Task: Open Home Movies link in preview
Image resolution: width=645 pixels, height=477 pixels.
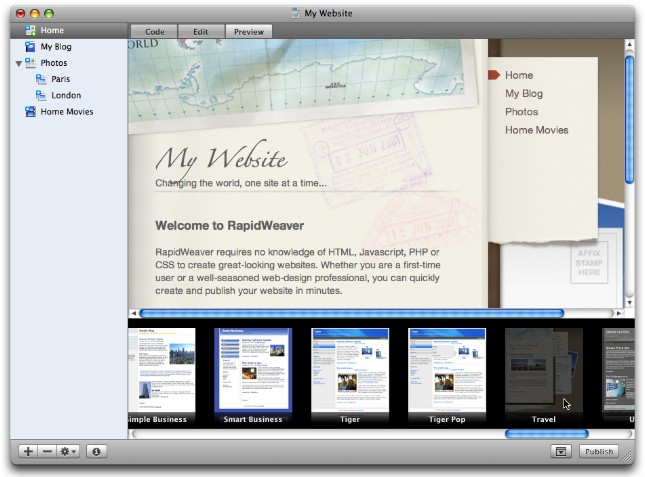Action: pyautogui.click(x=536, y=130)
